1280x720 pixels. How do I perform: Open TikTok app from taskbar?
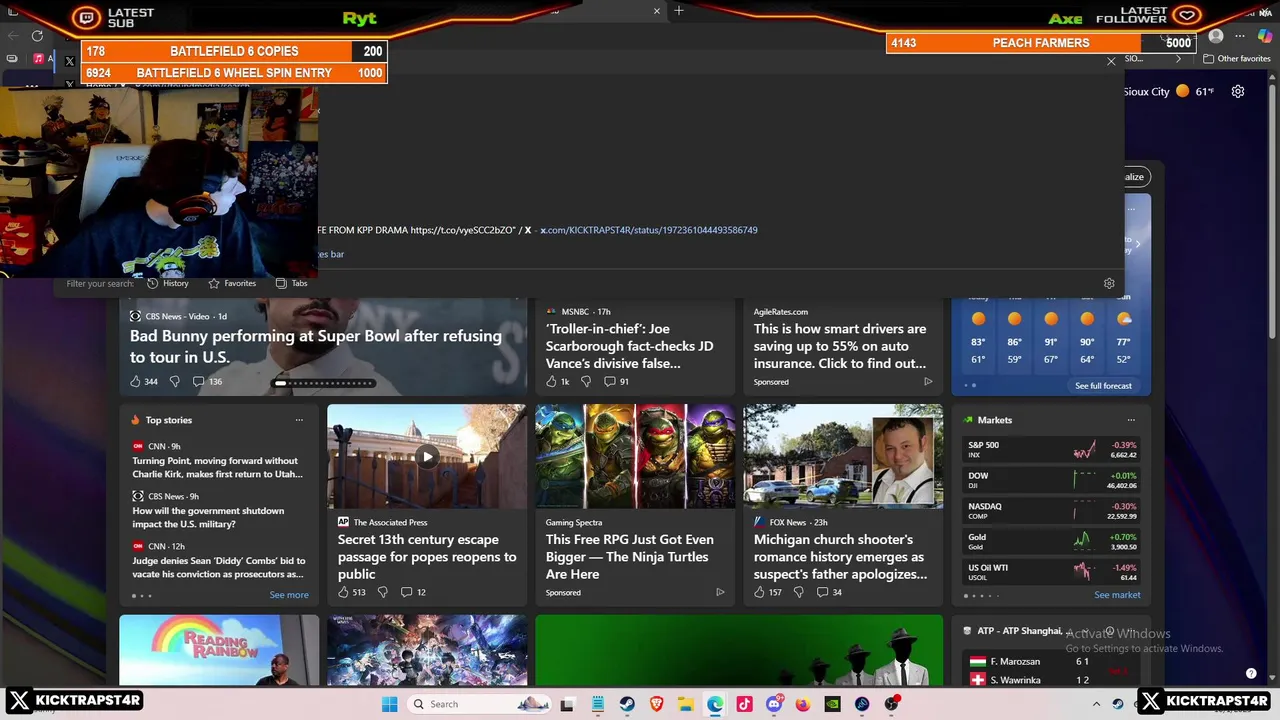tap(744, 704)
